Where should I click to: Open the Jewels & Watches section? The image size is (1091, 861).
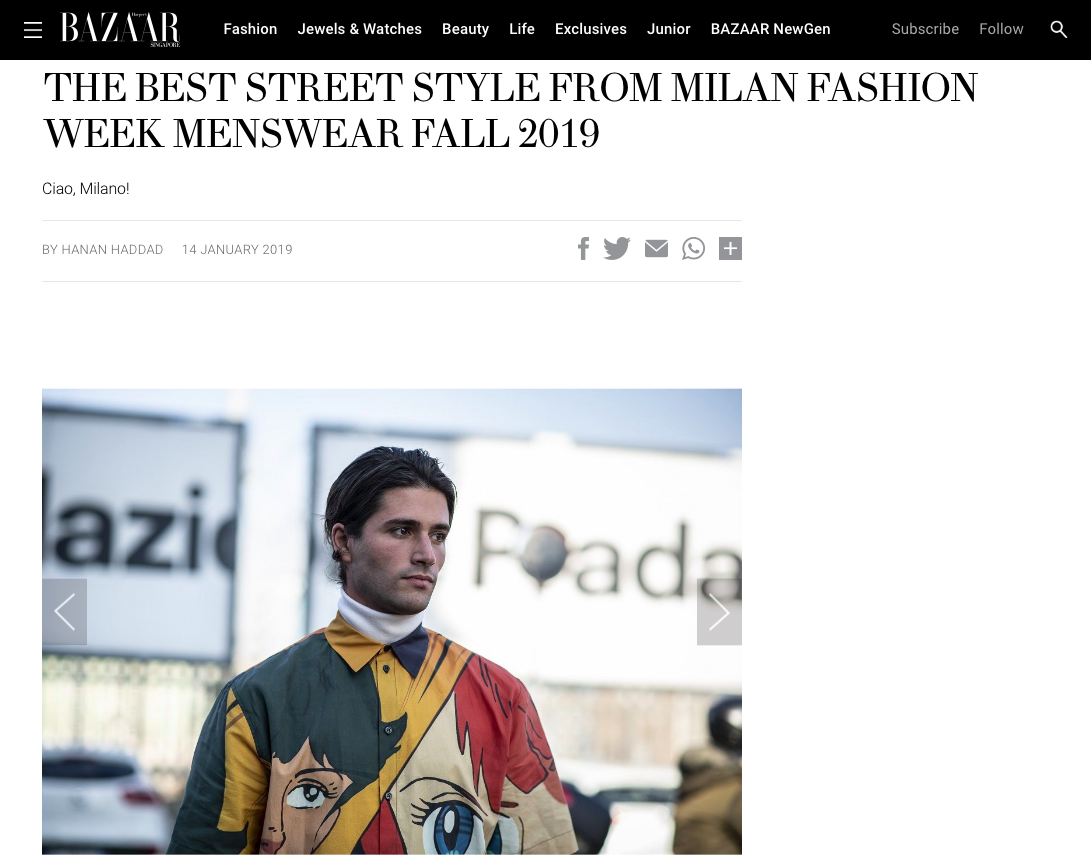coord(359,29)
